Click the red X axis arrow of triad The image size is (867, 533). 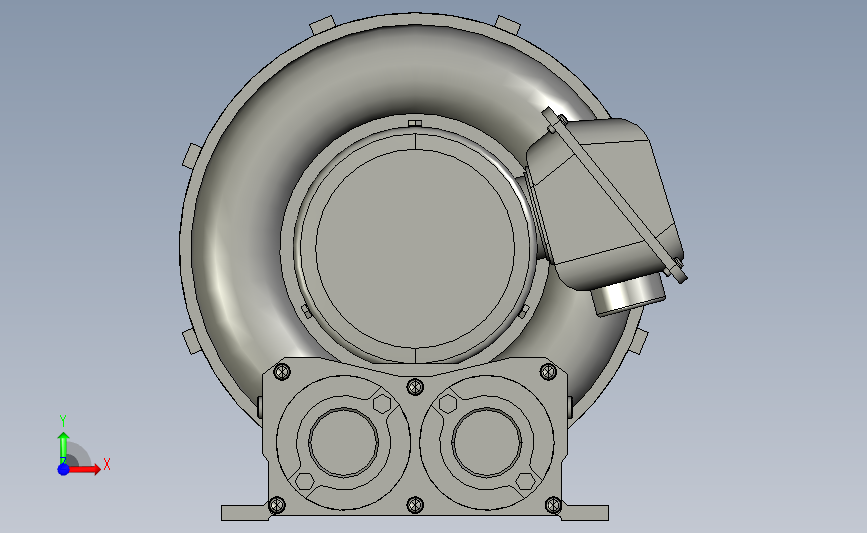[x=84, y=469]
